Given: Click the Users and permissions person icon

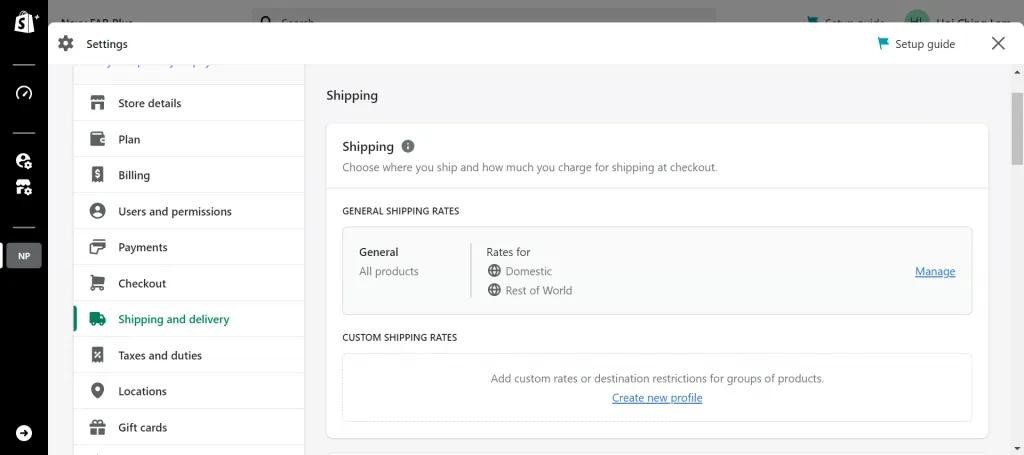Looking at the screenshot, I should pos(97,211).
